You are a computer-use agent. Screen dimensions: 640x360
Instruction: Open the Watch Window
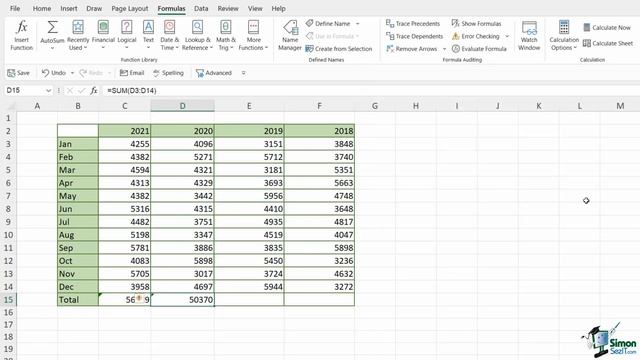(x=529, y=36)
